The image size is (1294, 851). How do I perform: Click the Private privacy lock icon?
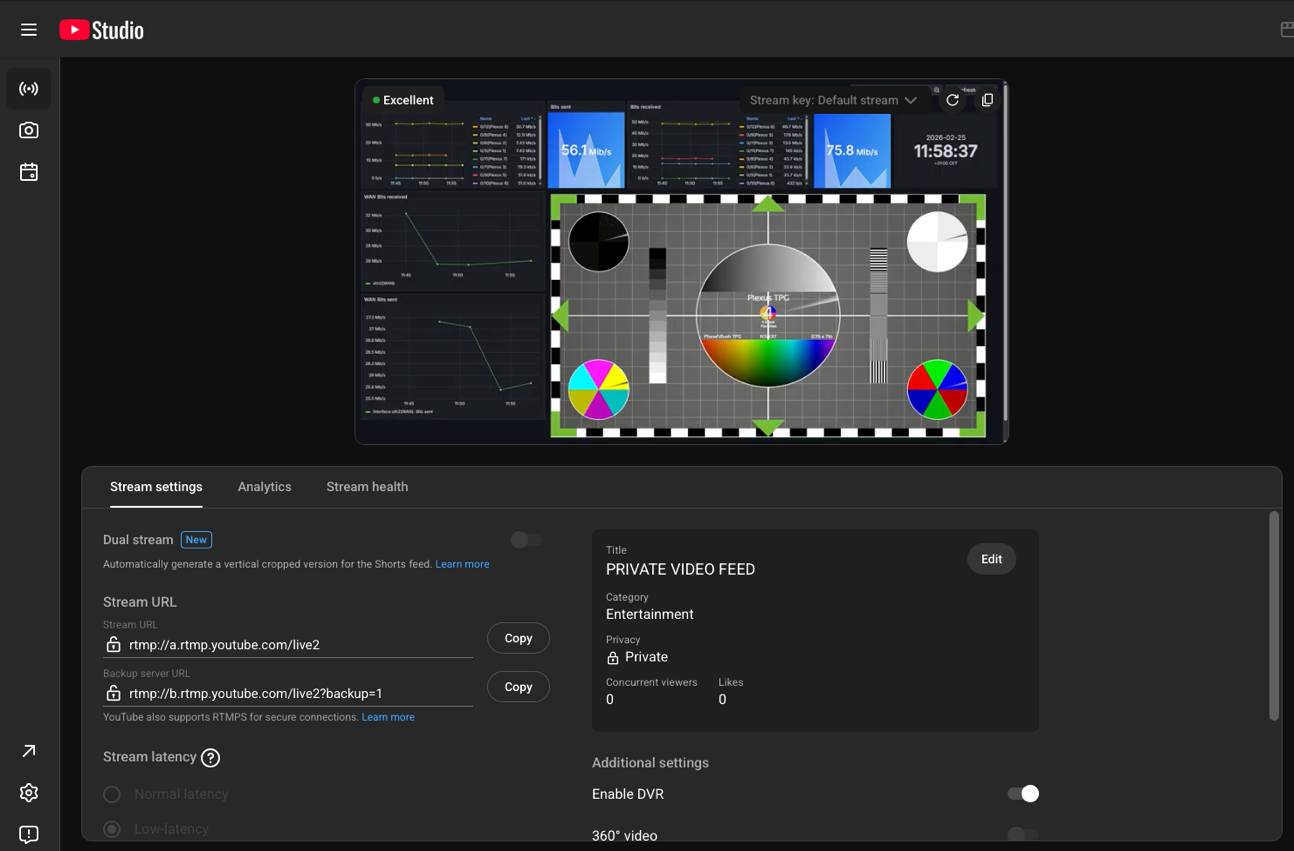pos(613,658)
